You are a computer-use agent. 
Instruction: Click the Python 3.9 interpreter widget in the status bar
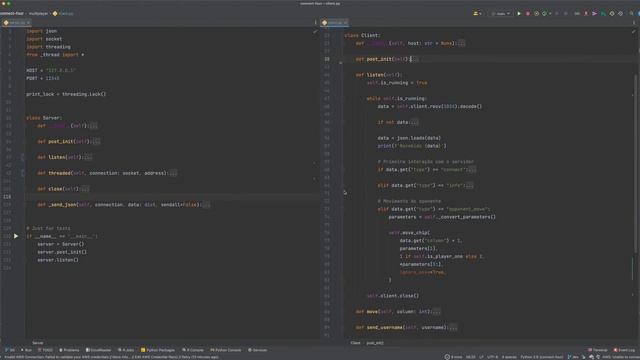(x=542, y=357)
